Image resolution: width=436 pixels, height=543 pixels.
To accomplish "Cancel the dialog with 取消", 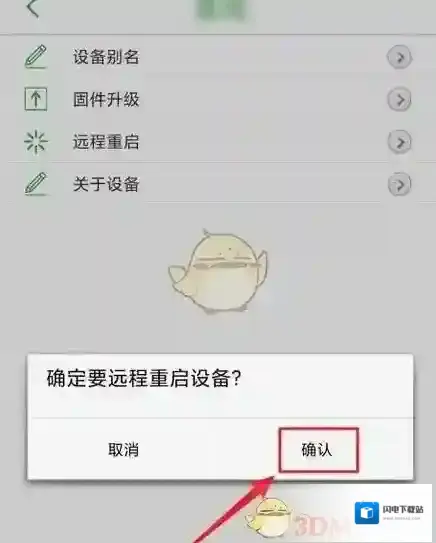I will point(124,450).
